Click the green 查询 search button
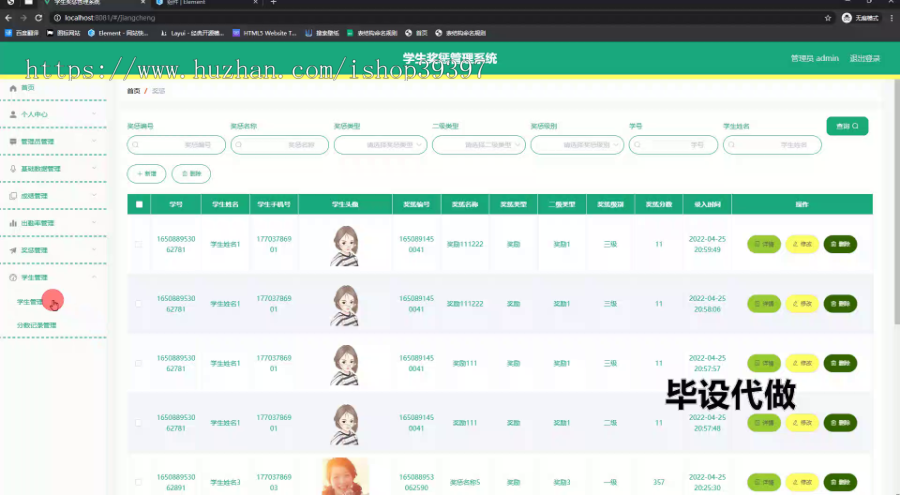 847,126
